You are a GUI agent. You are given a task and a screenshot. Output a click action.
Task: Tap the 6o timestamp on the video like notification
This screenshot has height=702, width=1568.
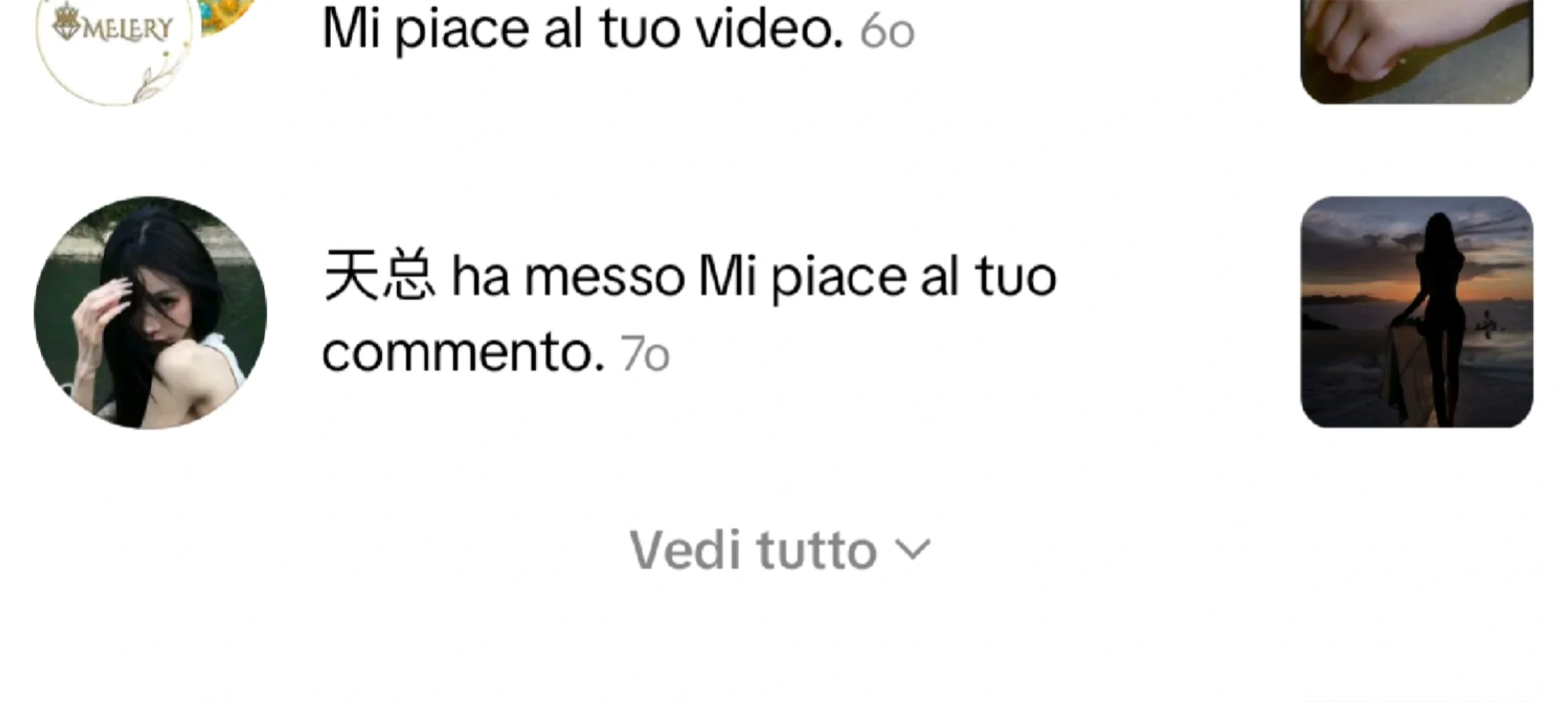(887, 31)
